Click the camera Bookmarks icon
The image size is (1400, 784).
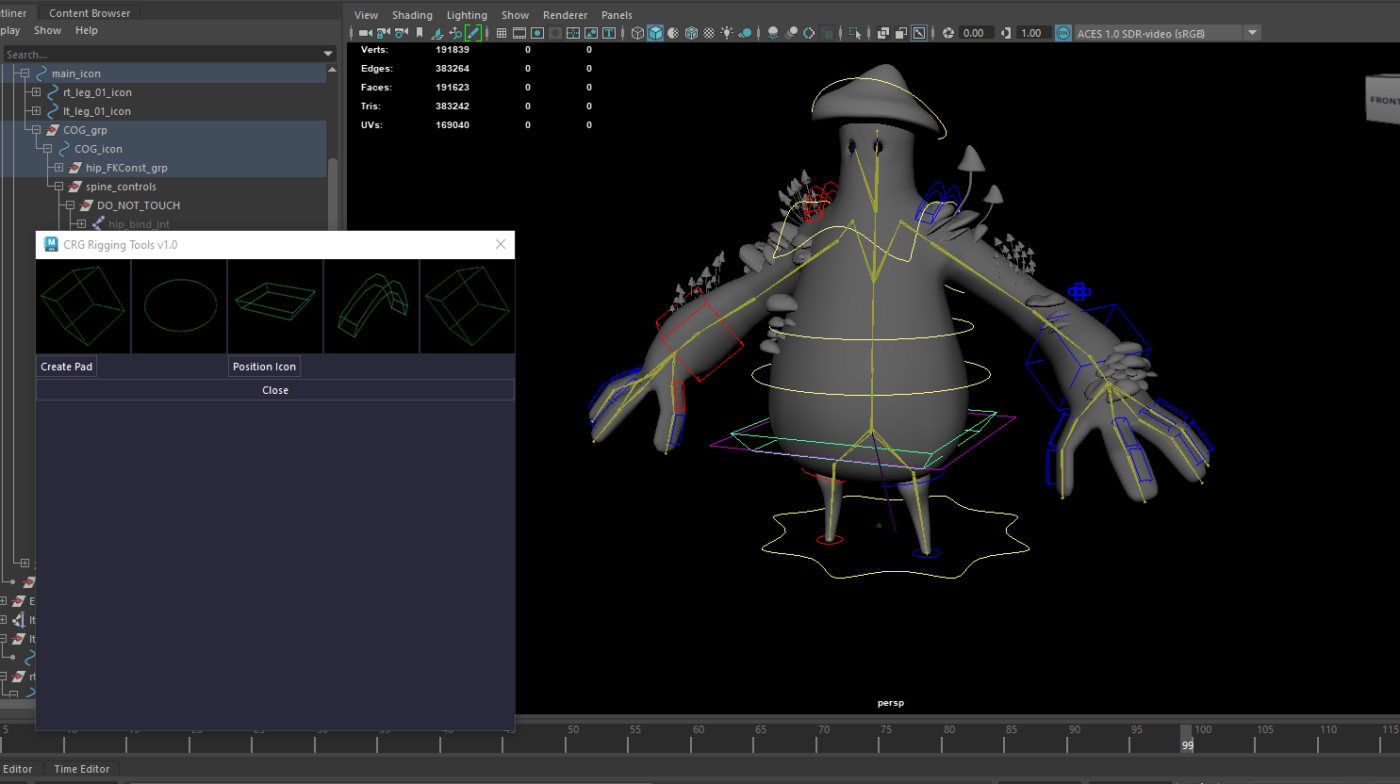419,33
